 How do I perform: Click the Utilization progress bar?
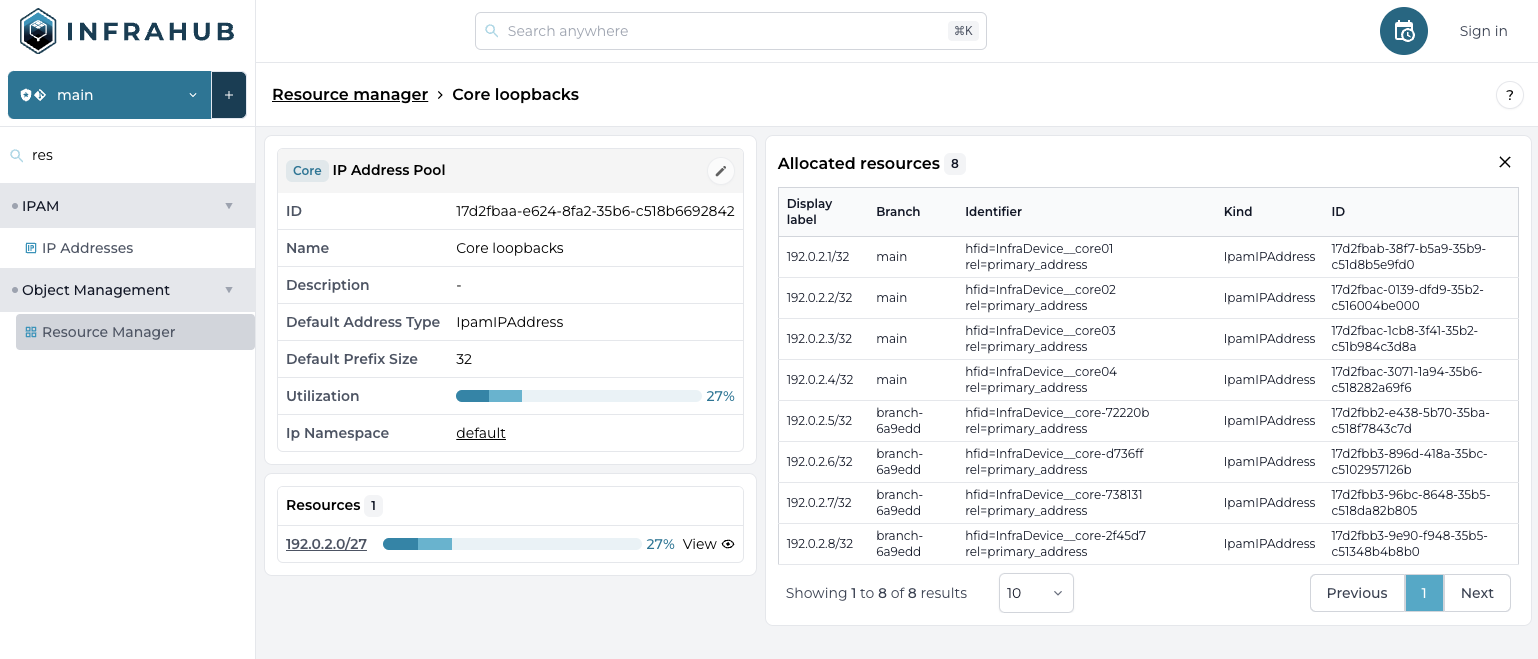(x=578, y=396)
